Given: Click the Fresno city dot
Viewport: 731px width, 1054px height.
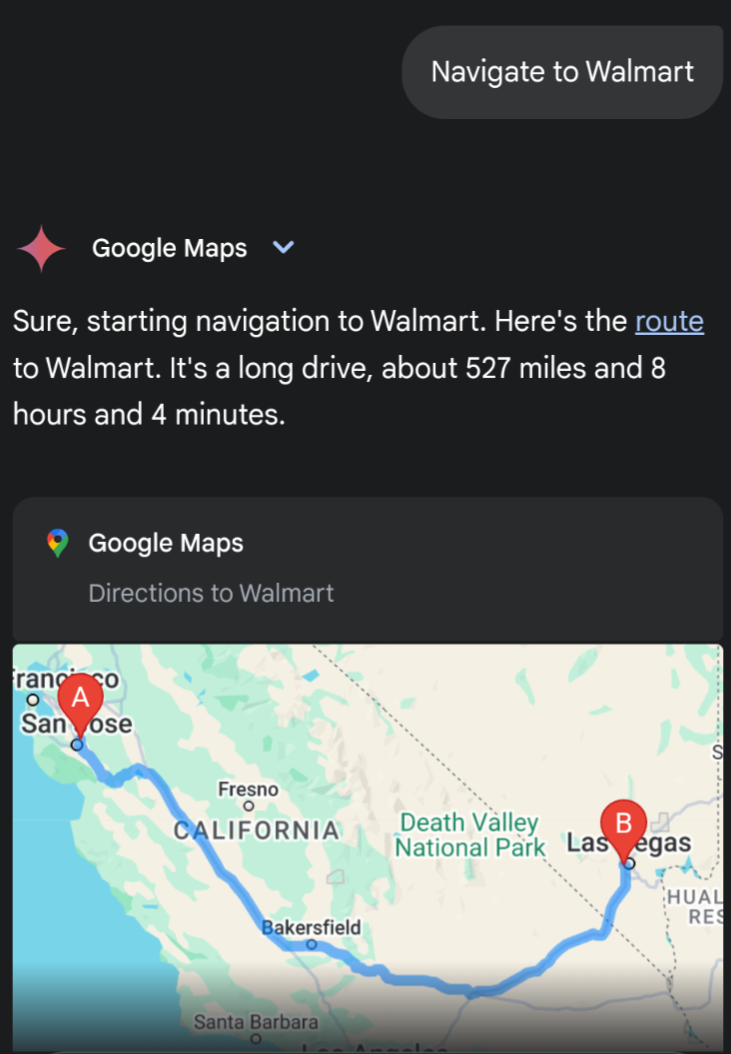Looking at the screenshot, I should 249,805.
